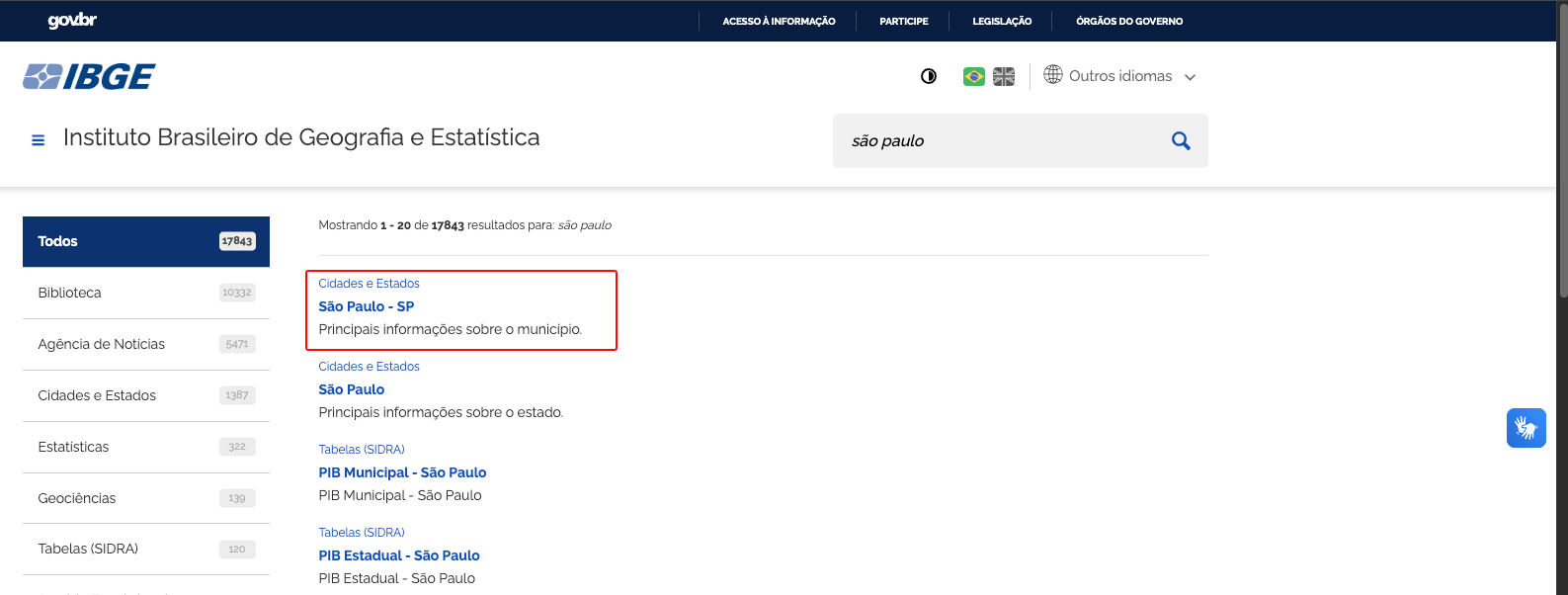Click the gov.br logo

click(72, 21)
